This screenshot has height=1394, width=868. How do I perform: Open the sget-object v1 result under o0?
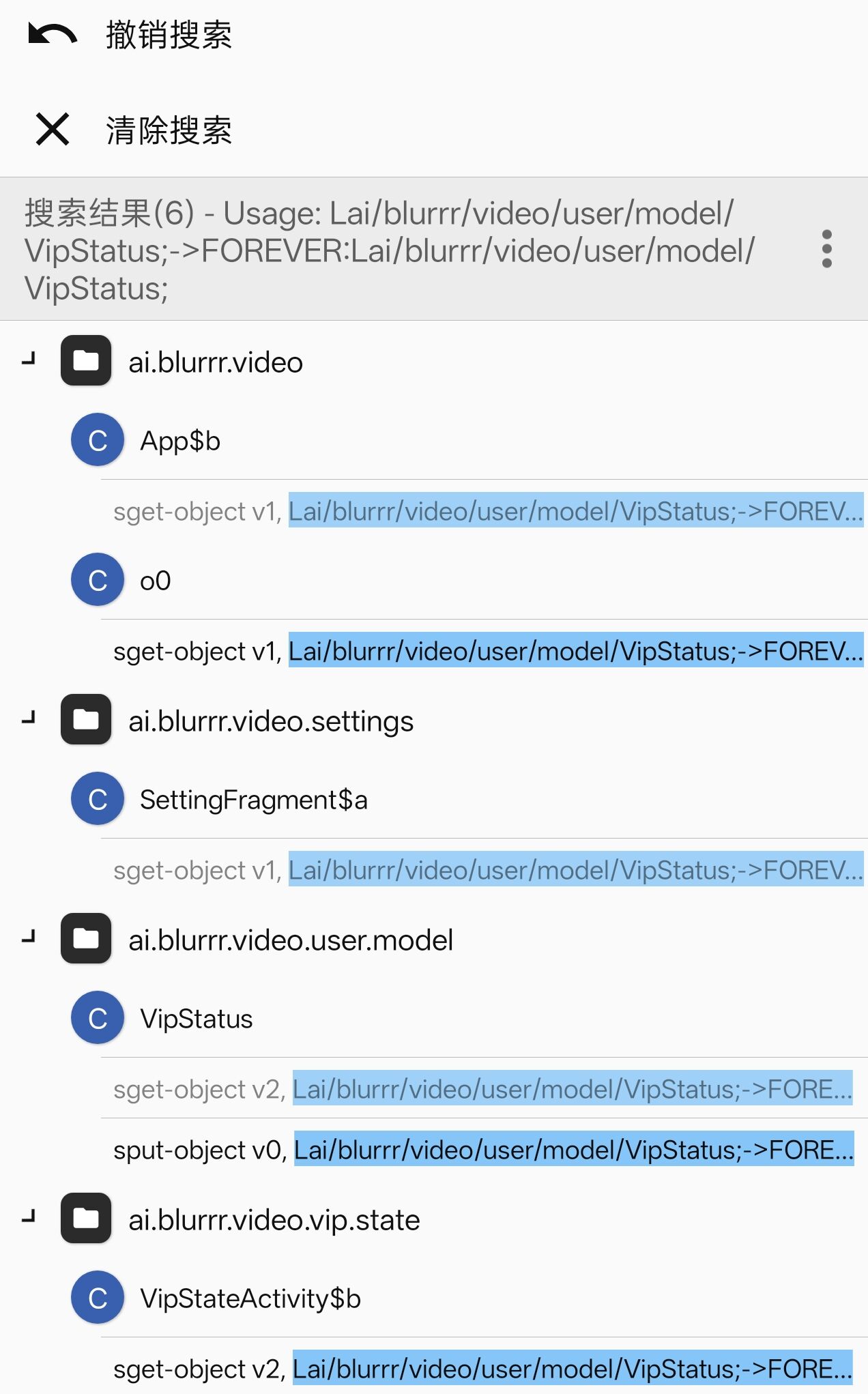pyautogui.click(x=484, y=651)
